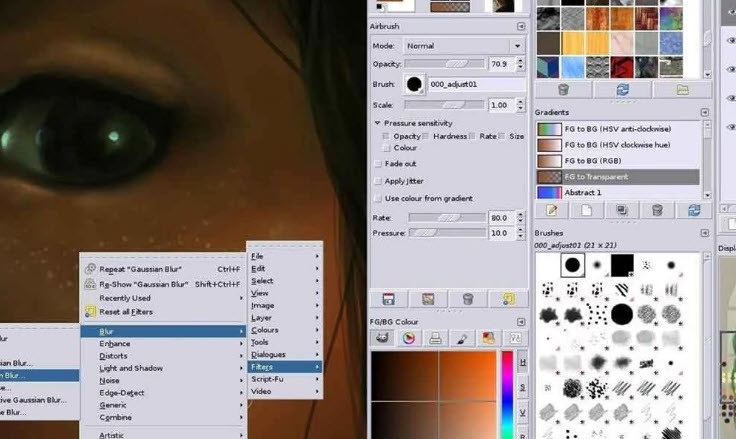Enable the Fade out checkbox
The height and width of the screenshot is (439, 736).
click(378, 164)
